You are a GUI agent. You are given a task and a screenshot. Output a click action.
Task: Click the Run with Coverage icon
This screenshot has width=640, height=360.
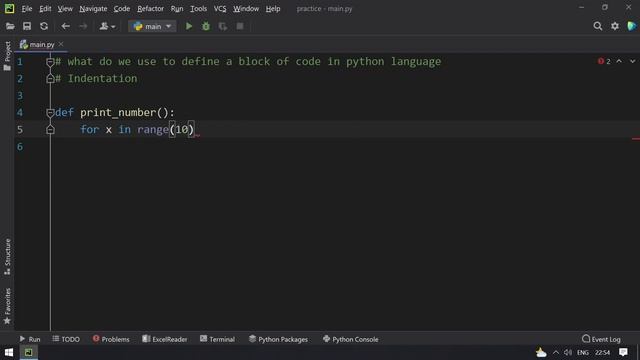(x=223, y=27)
